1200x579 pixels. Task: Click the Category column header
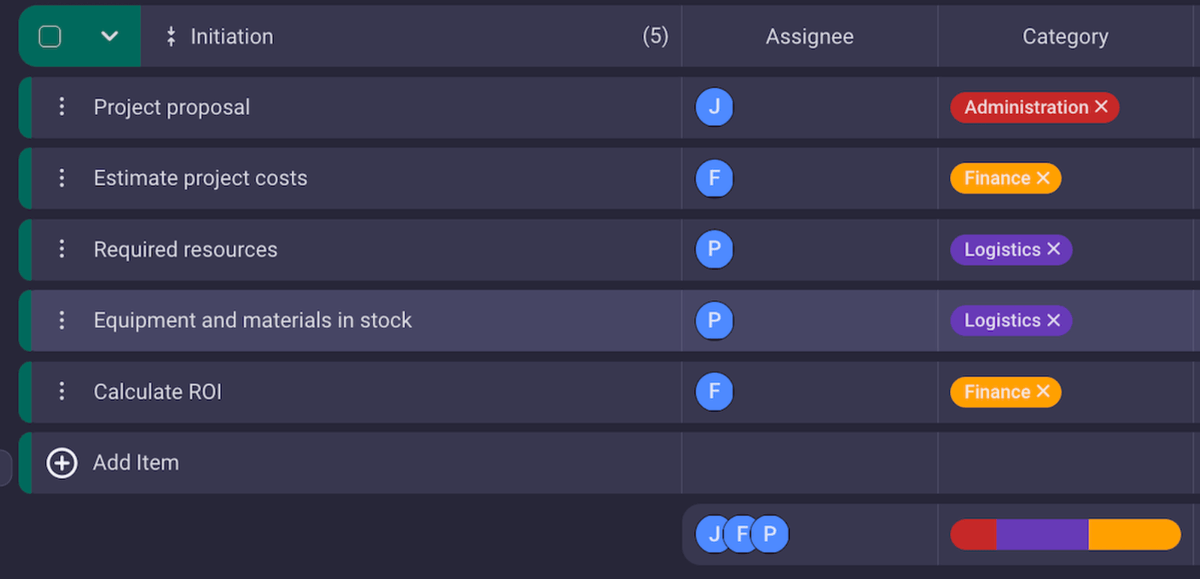(1065, 37)
